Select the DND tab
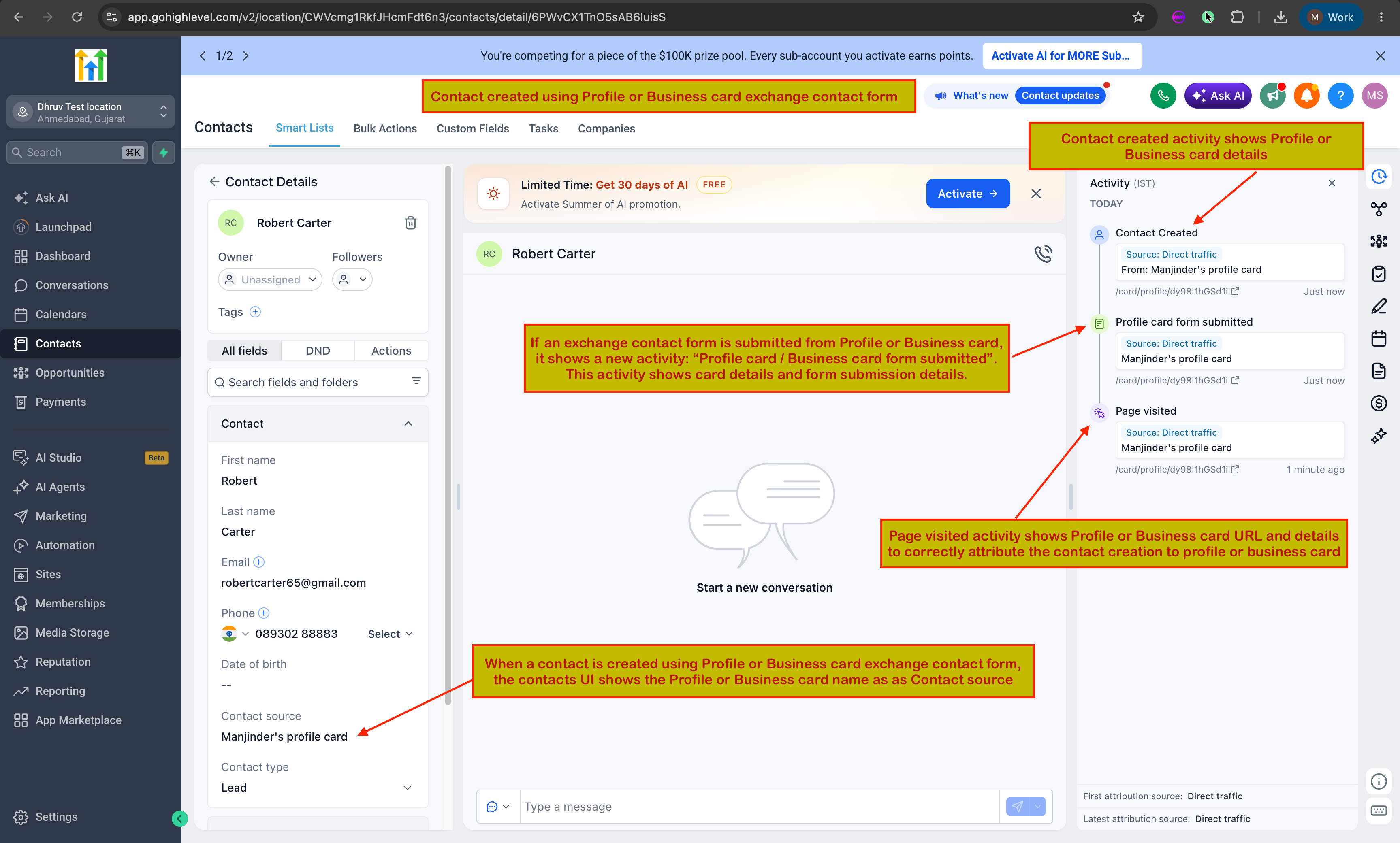Image resolution: width=1400 pixels, height=843 pixels. point(318,351)
